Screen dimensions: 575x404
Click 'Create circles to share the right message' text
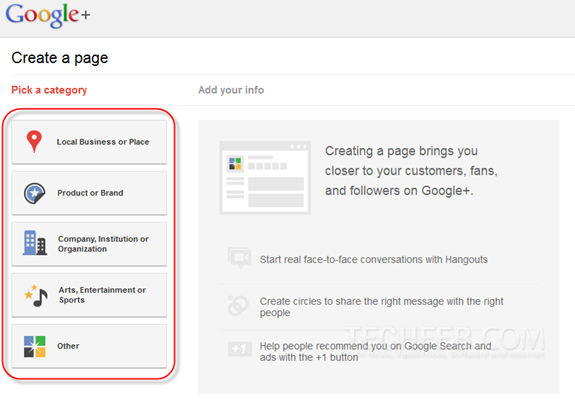pos(381,307)
